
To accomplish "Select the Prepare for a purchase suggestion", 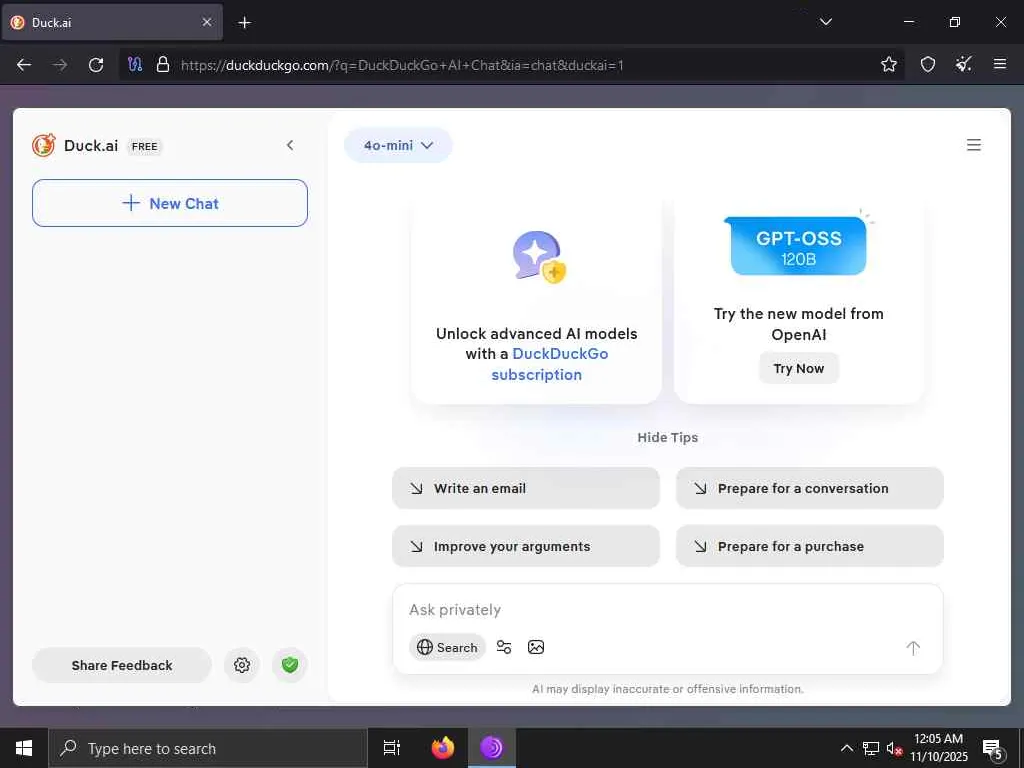I will 809,547.
